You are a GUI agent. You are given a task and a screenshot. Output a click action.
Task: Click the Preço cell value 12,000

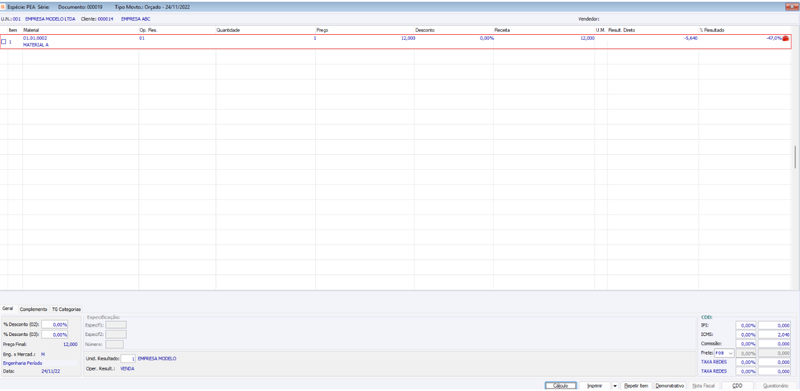(408, 38)
